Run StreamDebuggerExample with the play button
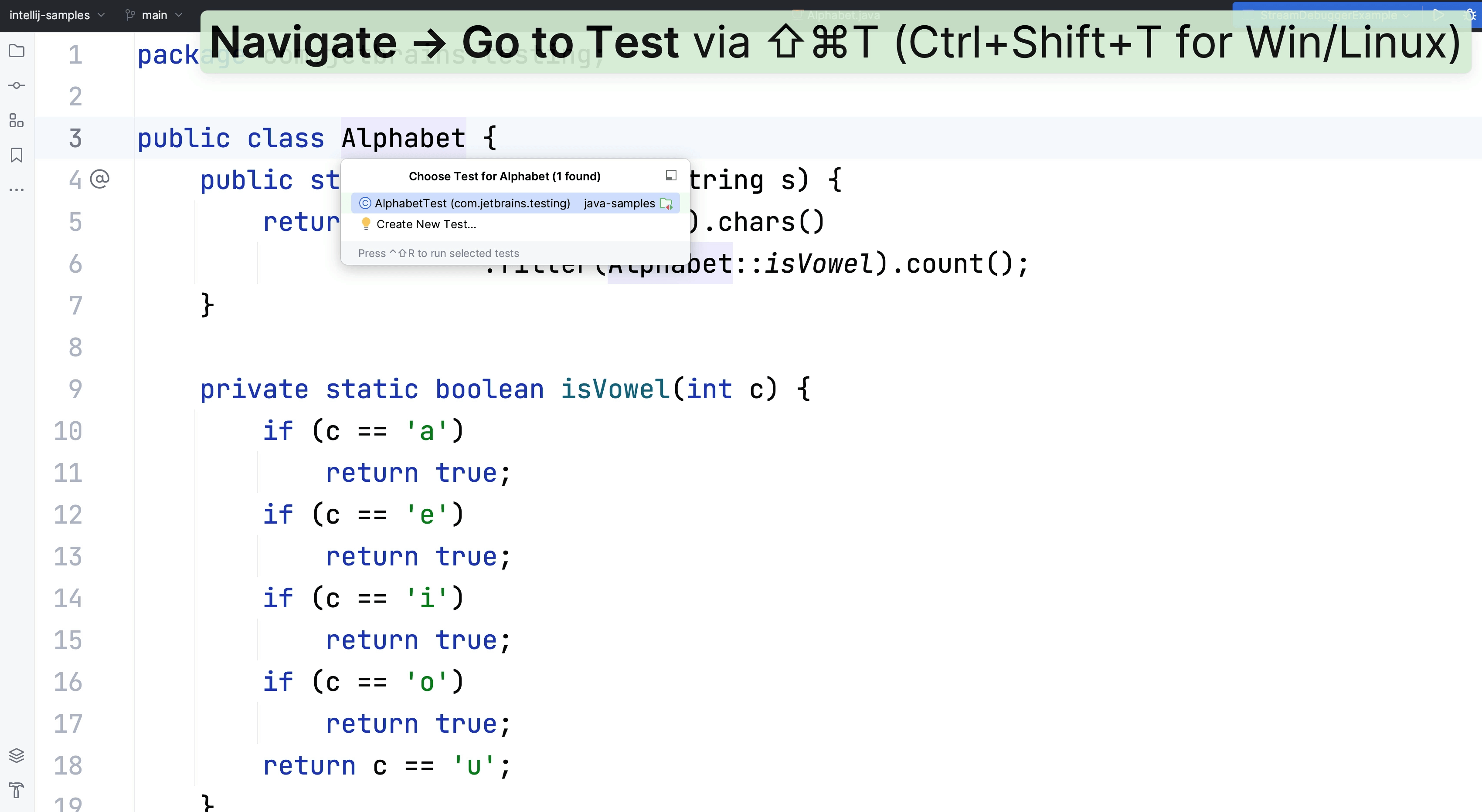The height and width of the screenshot is (812, 1482). click(x=1438, y=15)
